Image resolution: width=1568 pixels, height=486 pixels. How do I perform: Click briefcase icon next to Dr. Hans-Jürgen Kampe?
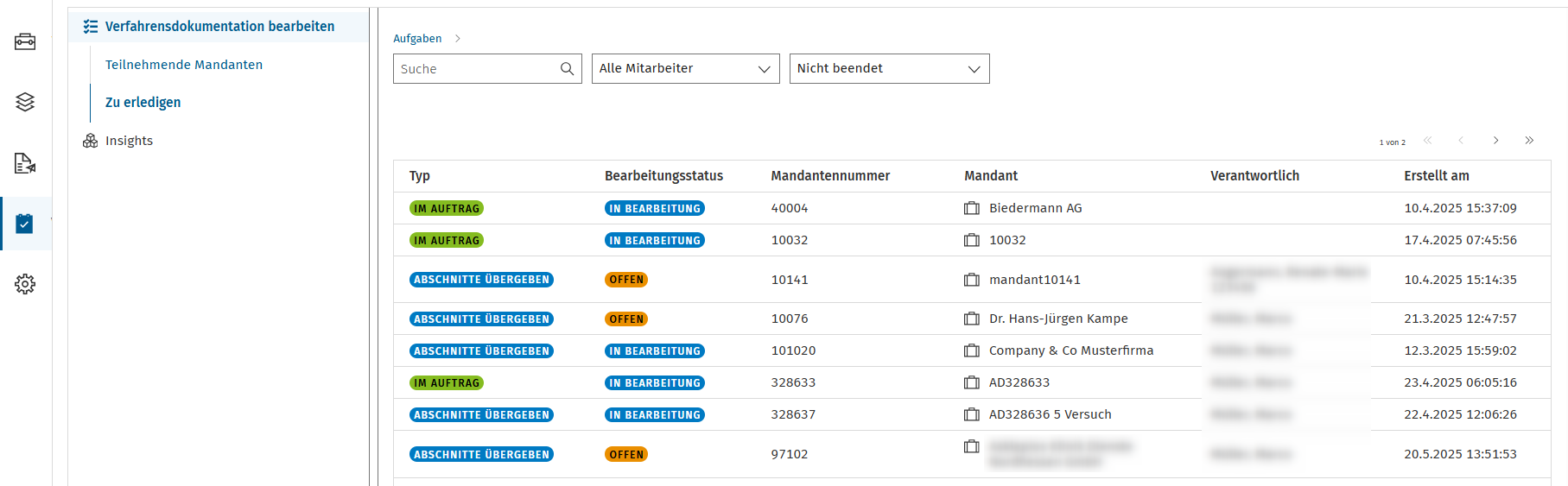tap(972, 319)
